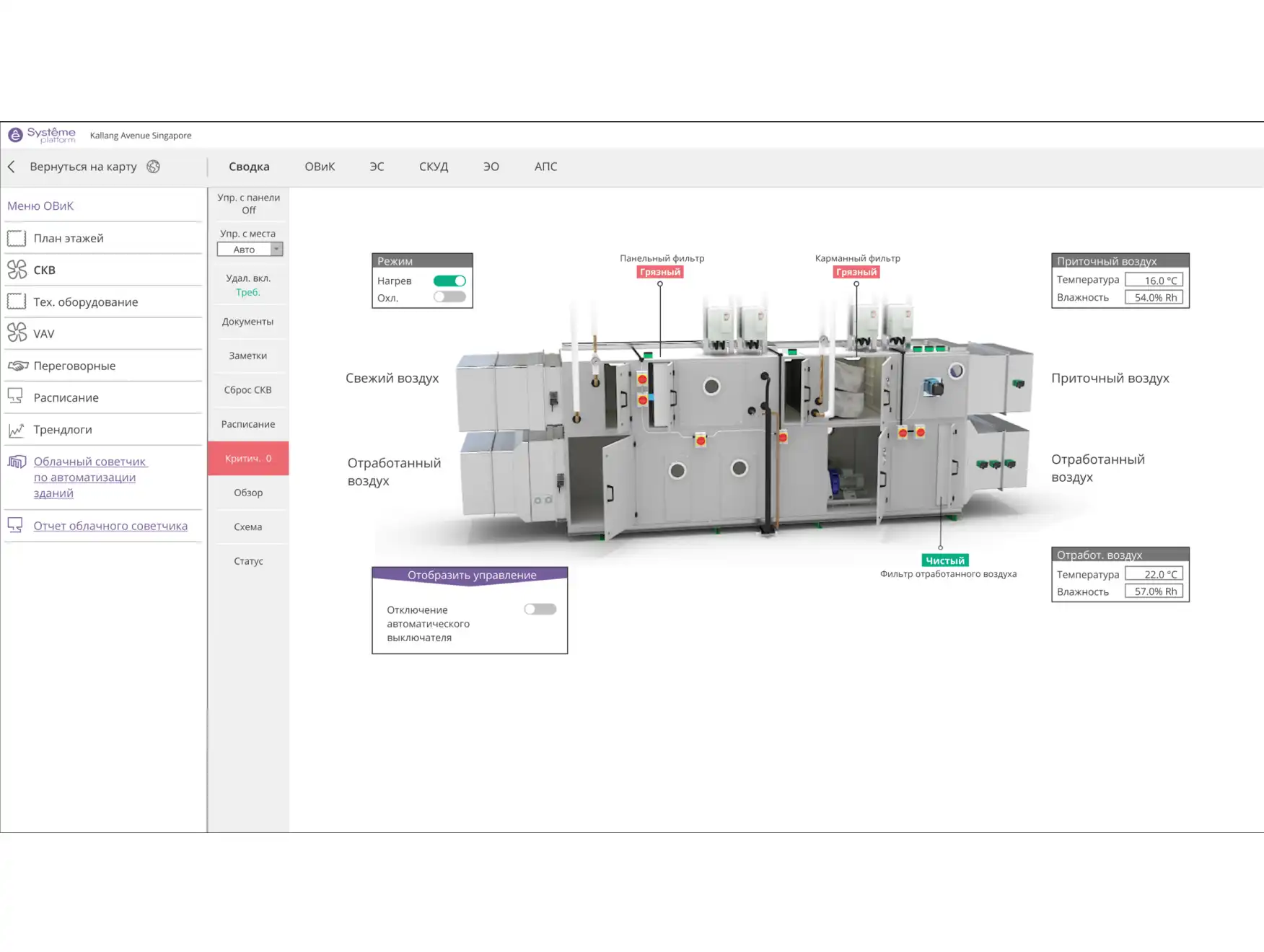Open the Упр. с места Авто dropdown
Screen dimensions: 1264x952
276,250
